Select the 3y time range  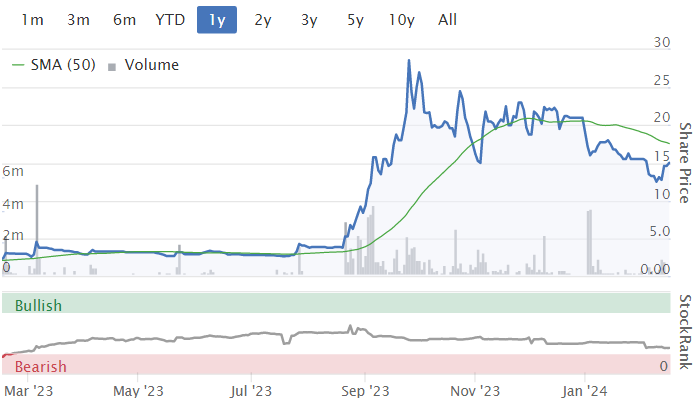(x=309, y=20)
